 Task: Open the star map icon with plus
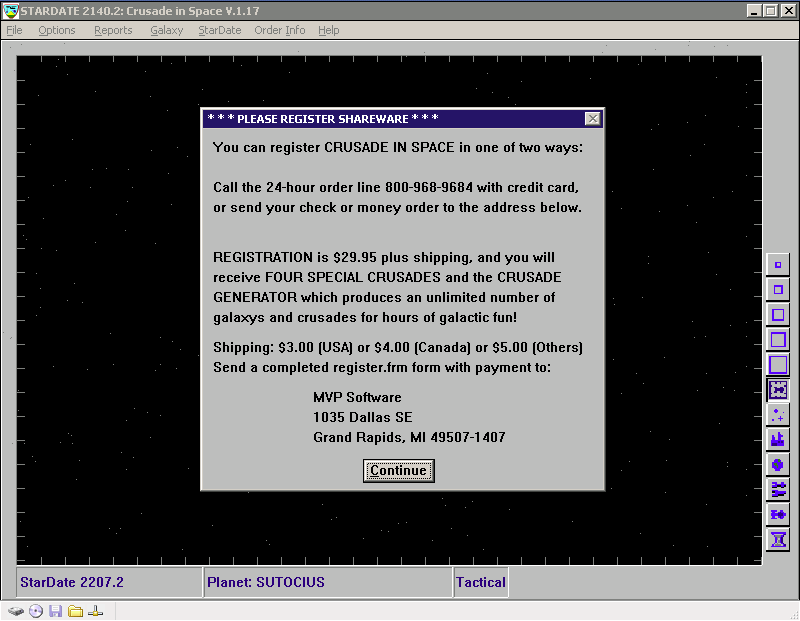[778, 415]
